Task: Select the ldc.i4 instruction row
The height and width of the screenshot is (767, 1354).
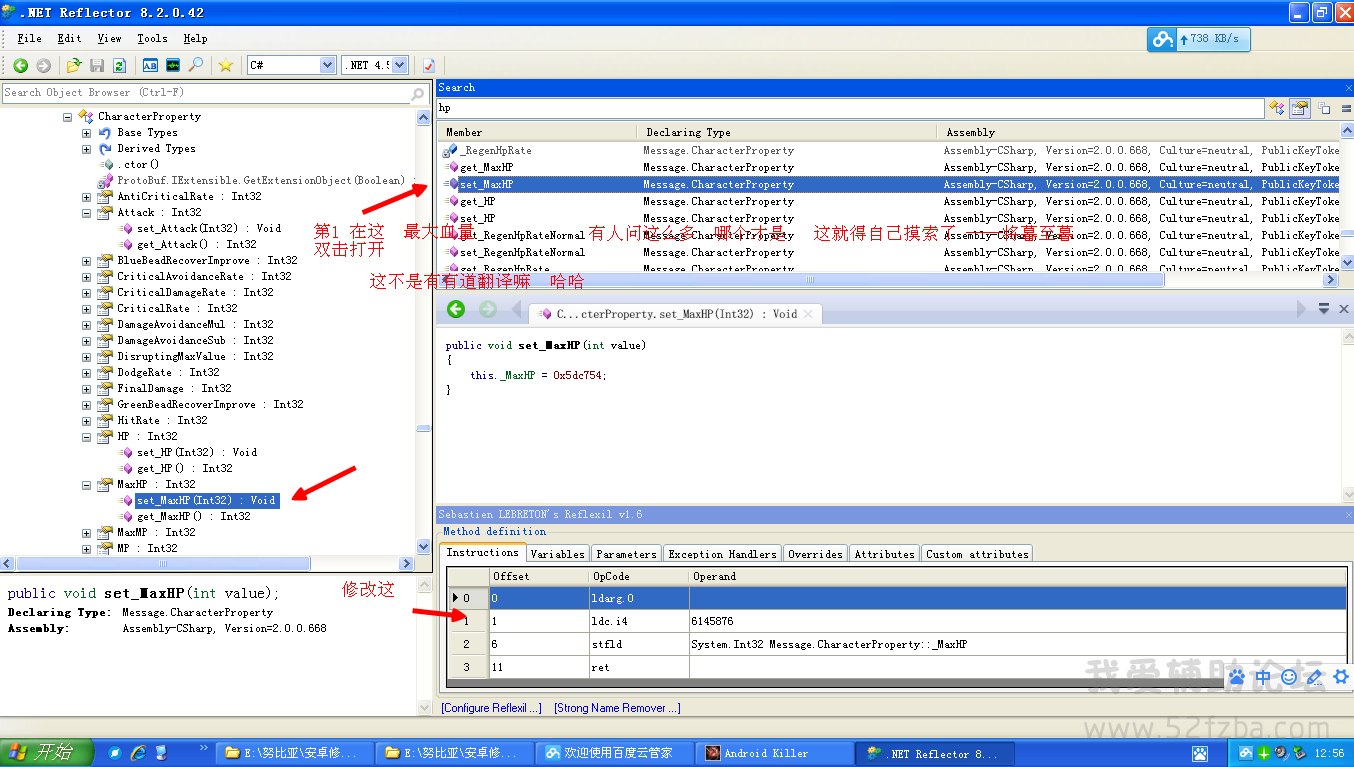Action: [897, 621]
